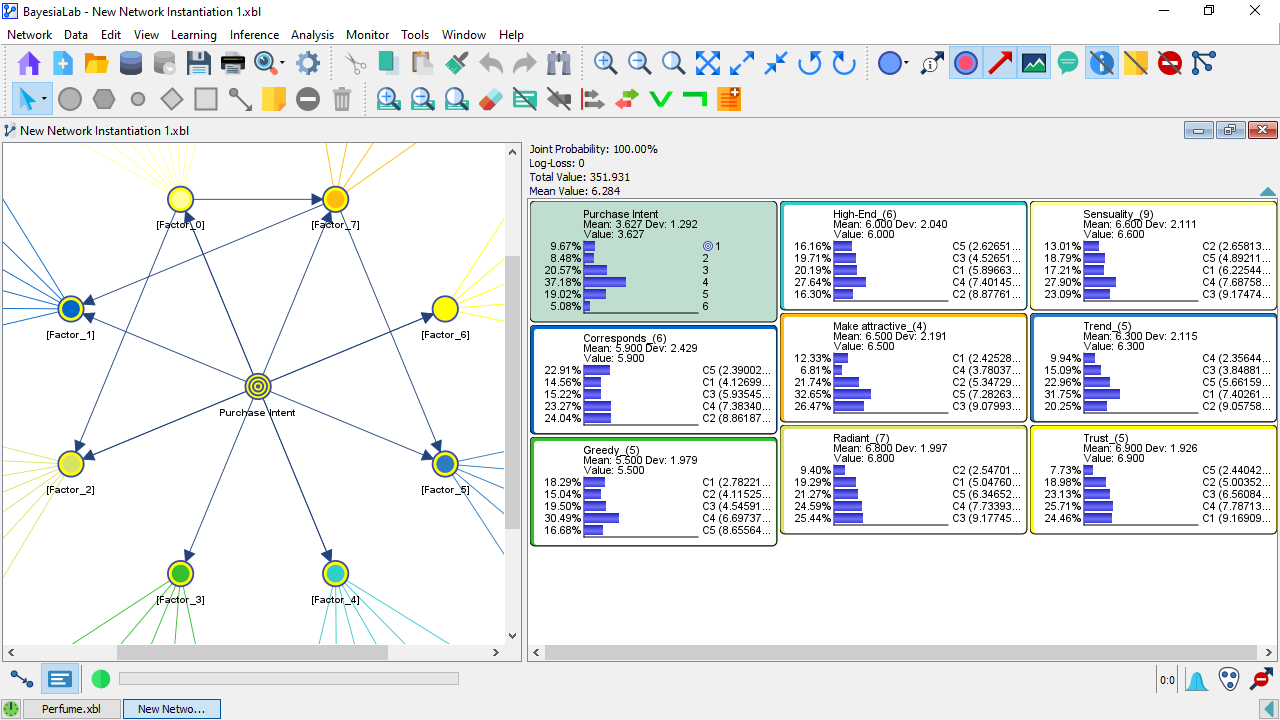Toggle the monitor panel icon in status bar
The image size is (1280, 720).
click(x=60, y=679)
